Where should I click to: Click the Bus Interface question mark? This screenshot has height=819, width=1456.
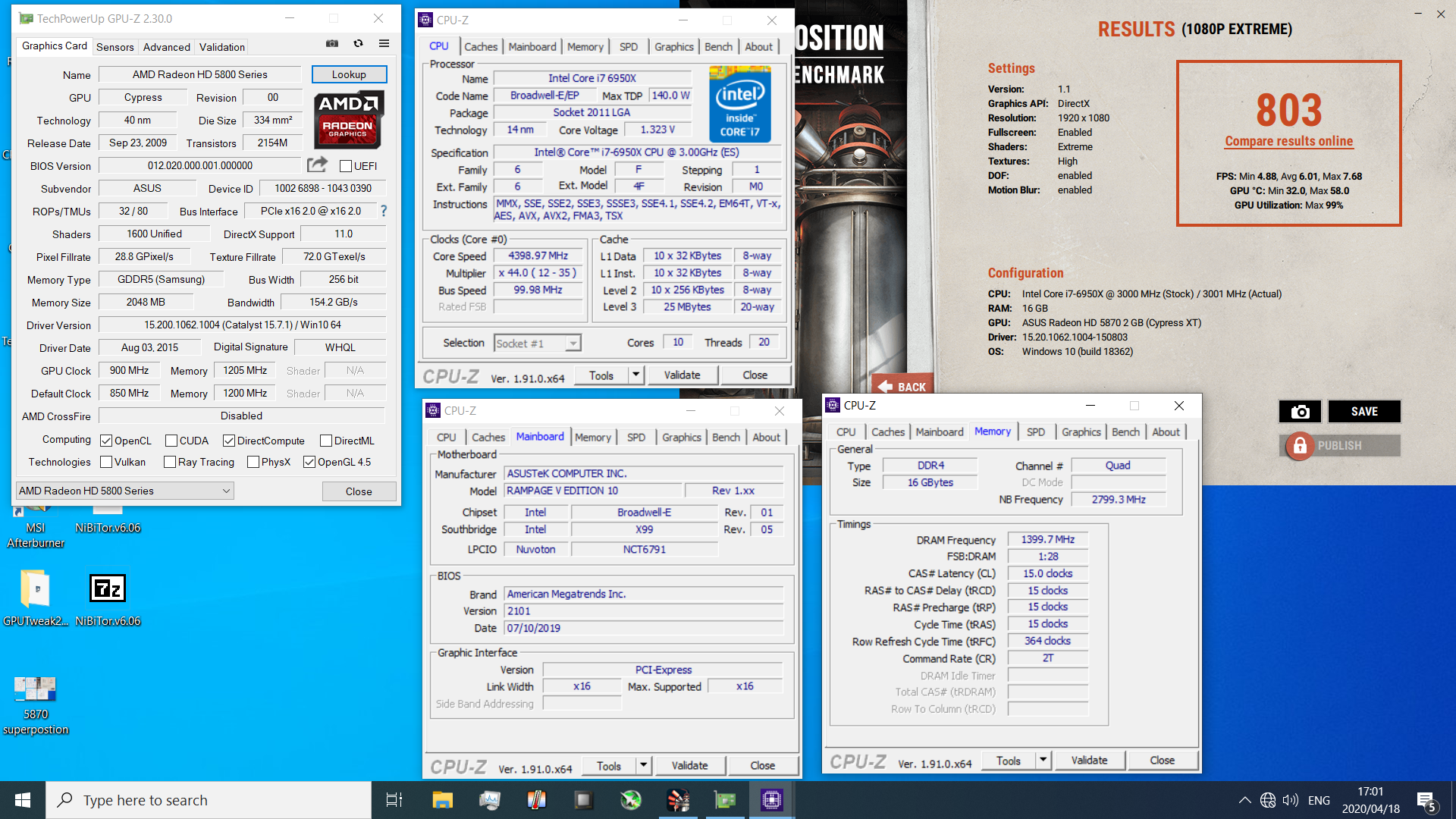384,211
